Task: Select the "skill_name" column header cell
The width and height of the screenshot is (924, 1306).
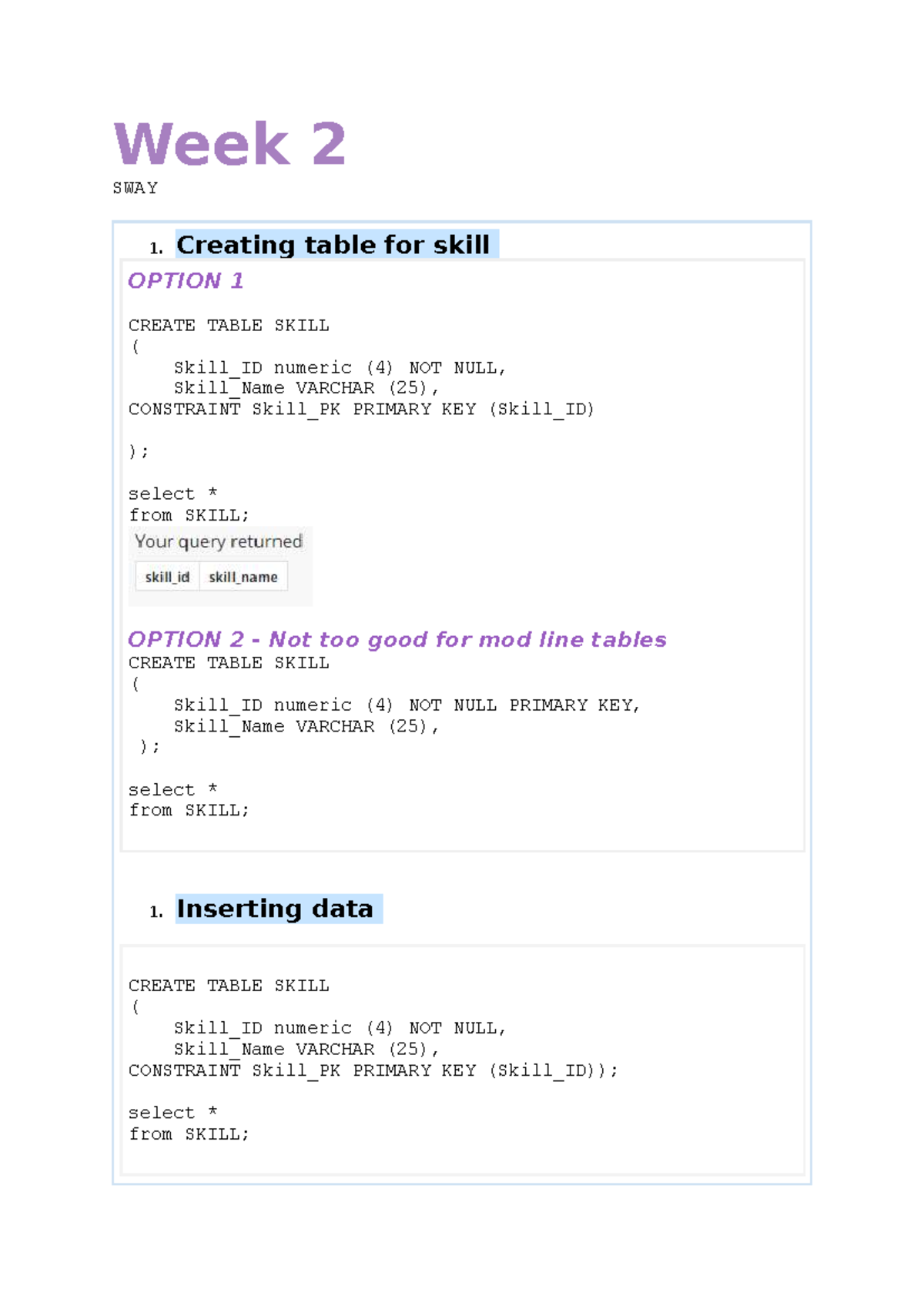Action: 243,577
